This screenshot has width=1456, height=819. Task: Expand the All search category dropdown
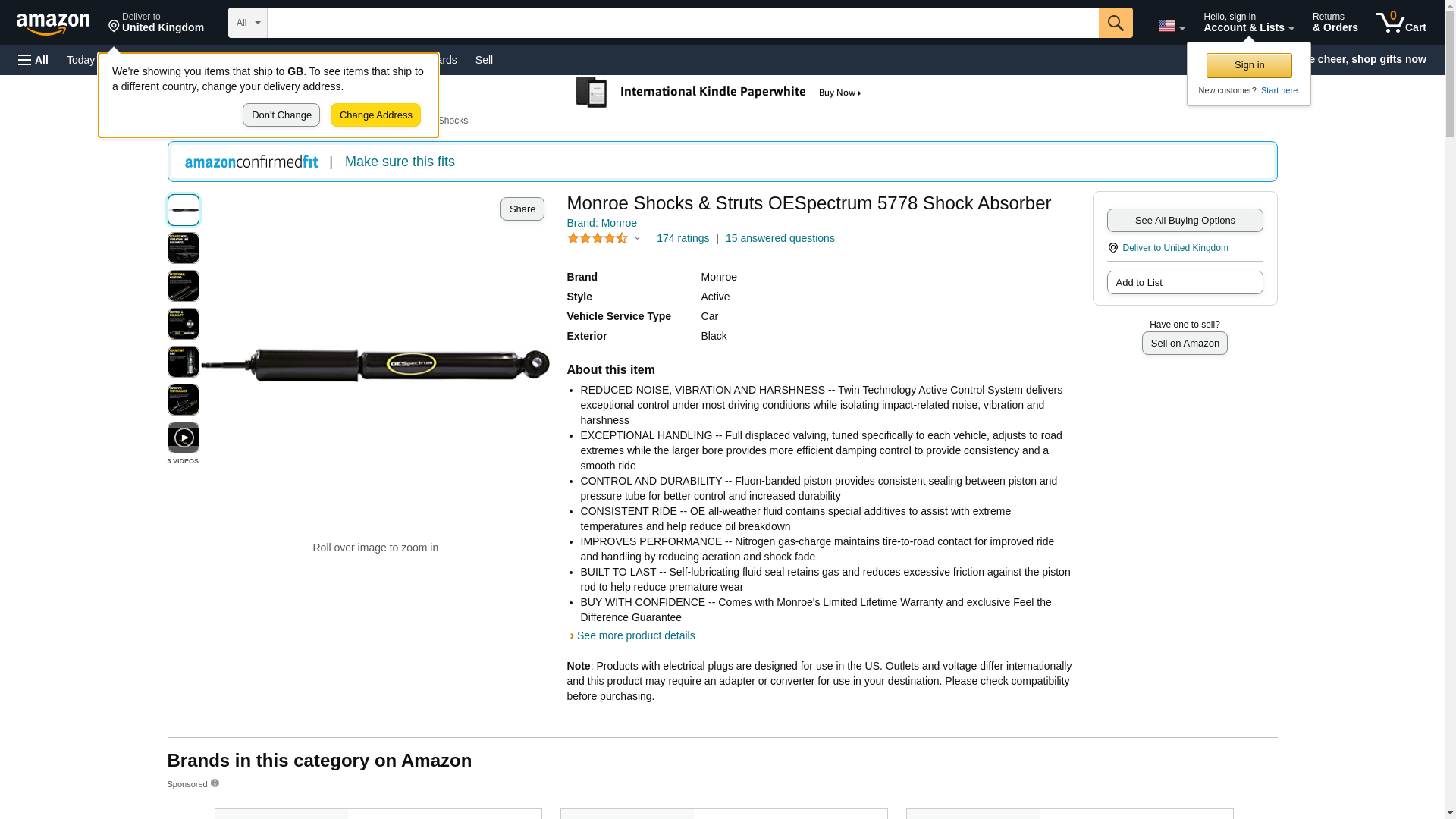click(248, 23)
